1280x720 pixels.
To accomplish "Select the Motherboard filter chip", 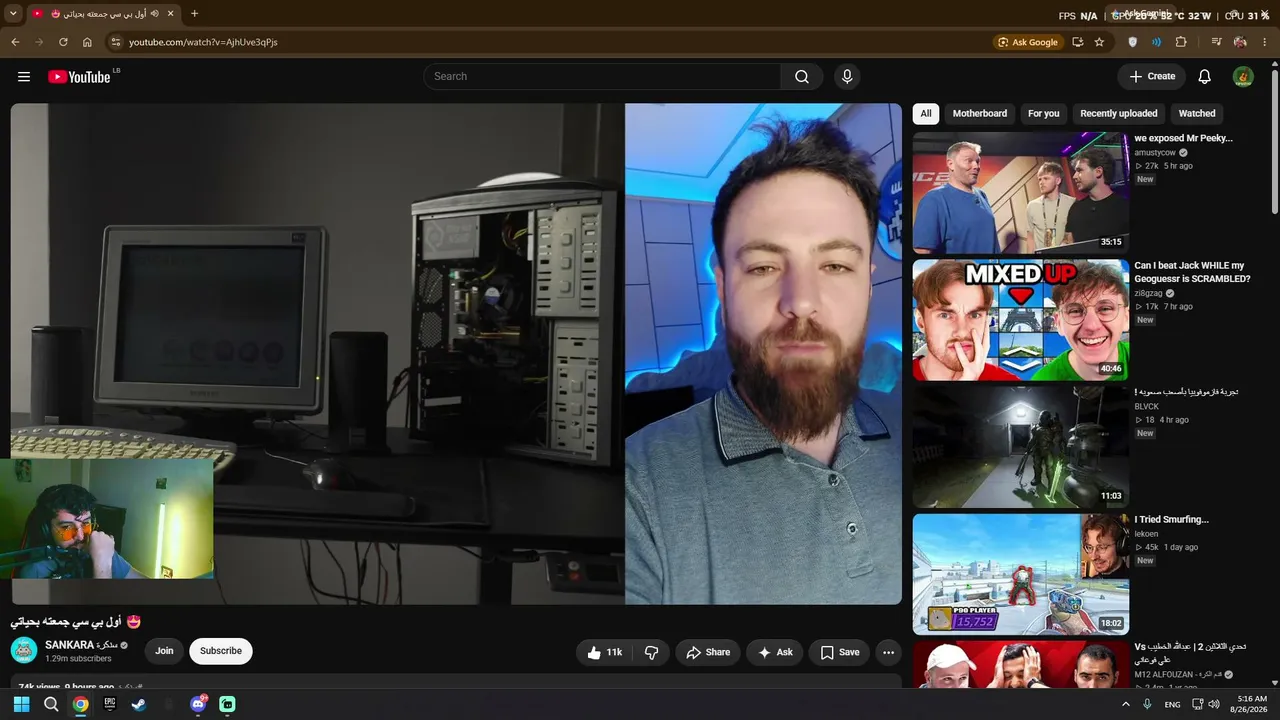I will click(x=980, y=114).
